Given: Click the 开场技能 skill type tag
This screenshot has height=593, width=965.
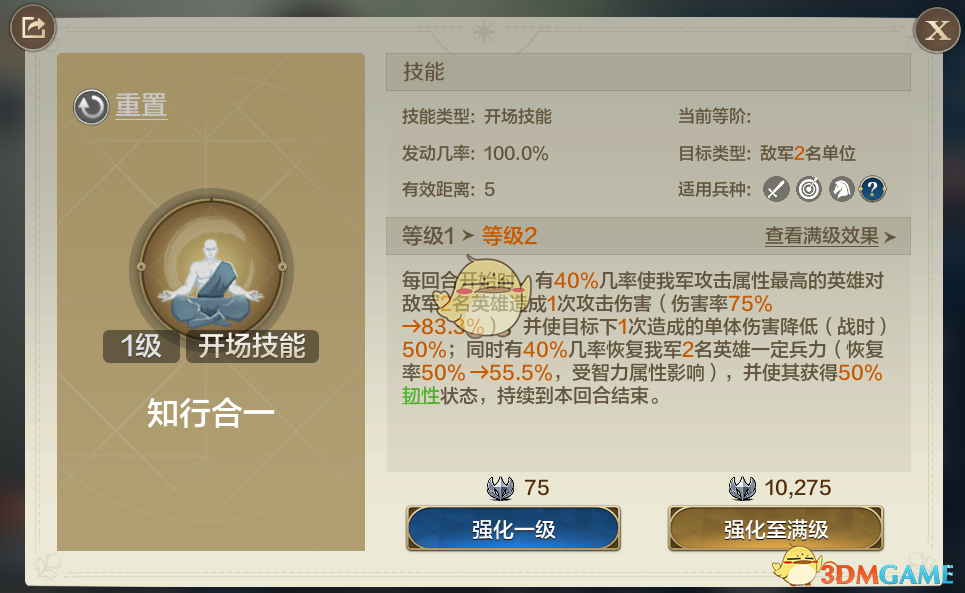Looking at the screenshot, I should [252, 346].
